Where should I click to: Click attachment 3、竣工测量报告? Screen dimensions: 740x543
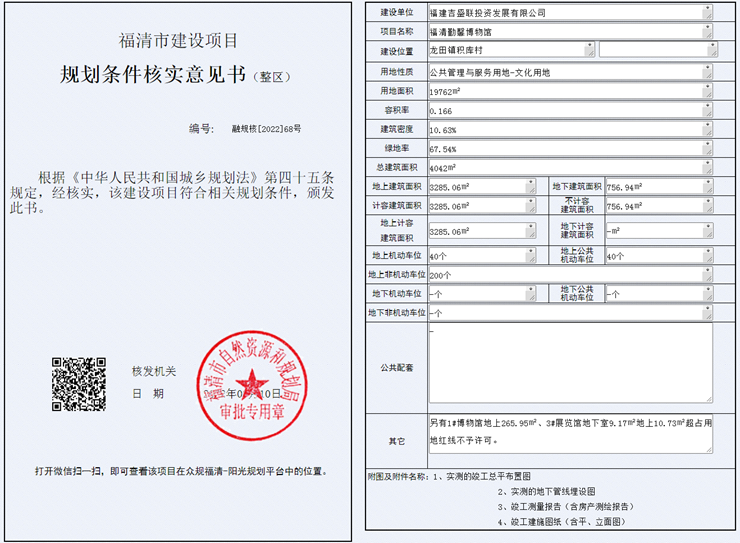565,507
